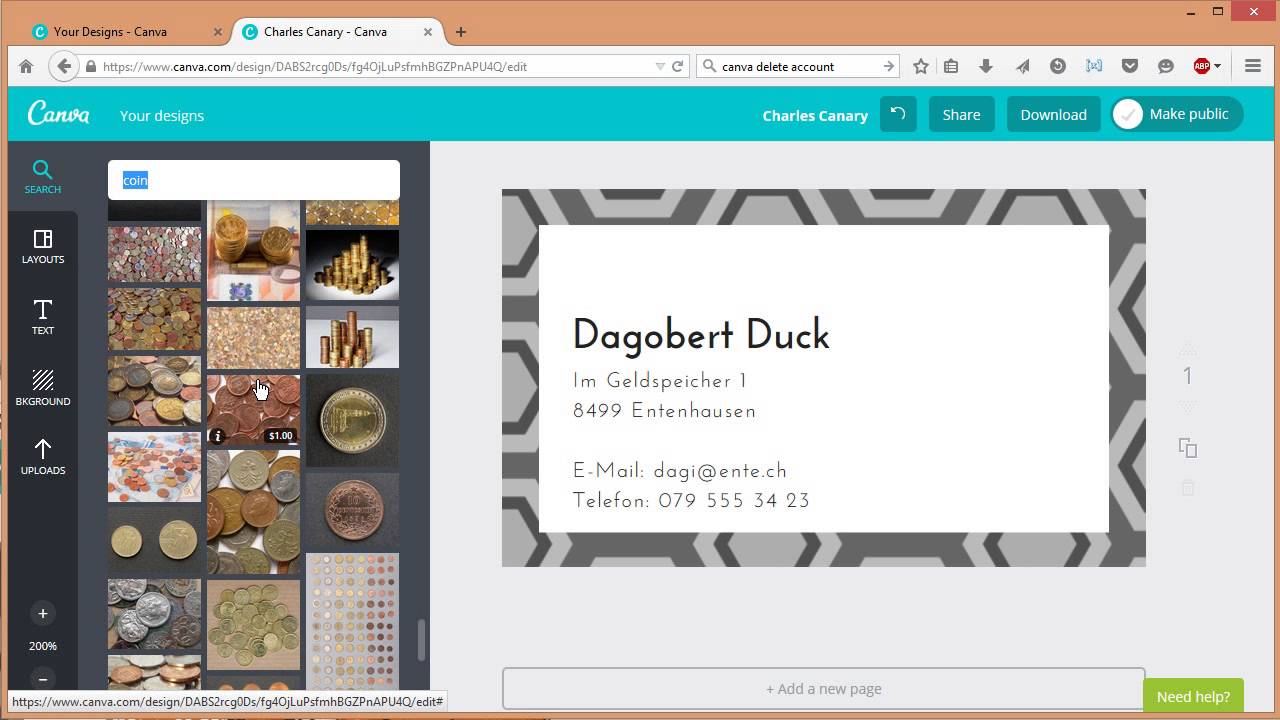Click the Canva logo
This screenshot has width=1280, height=720.
click(58, 114)
